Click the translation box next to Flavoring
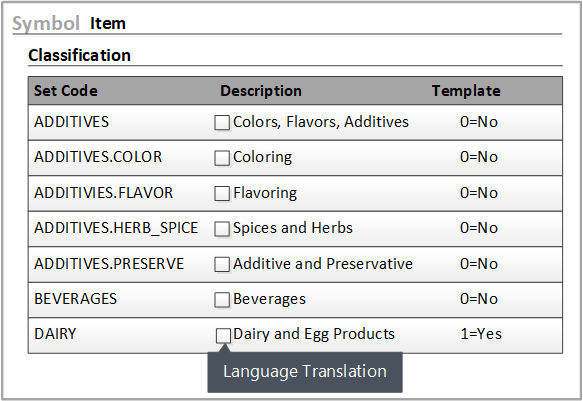This screenshot has height=401, width=583. [x=222, y=194]
